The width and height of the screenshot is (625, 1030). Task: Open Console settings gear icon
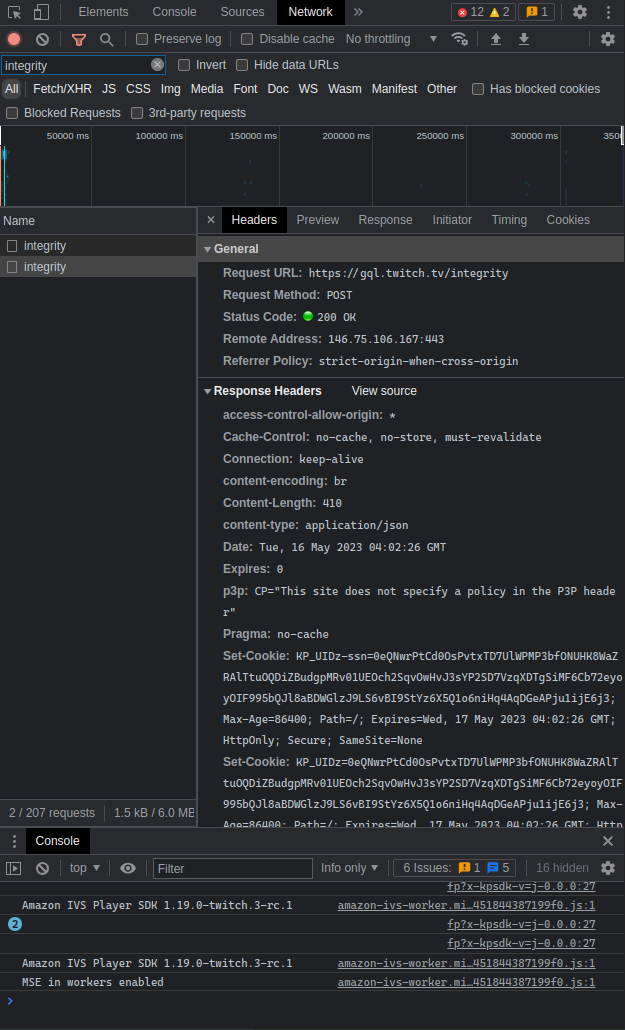608,868
